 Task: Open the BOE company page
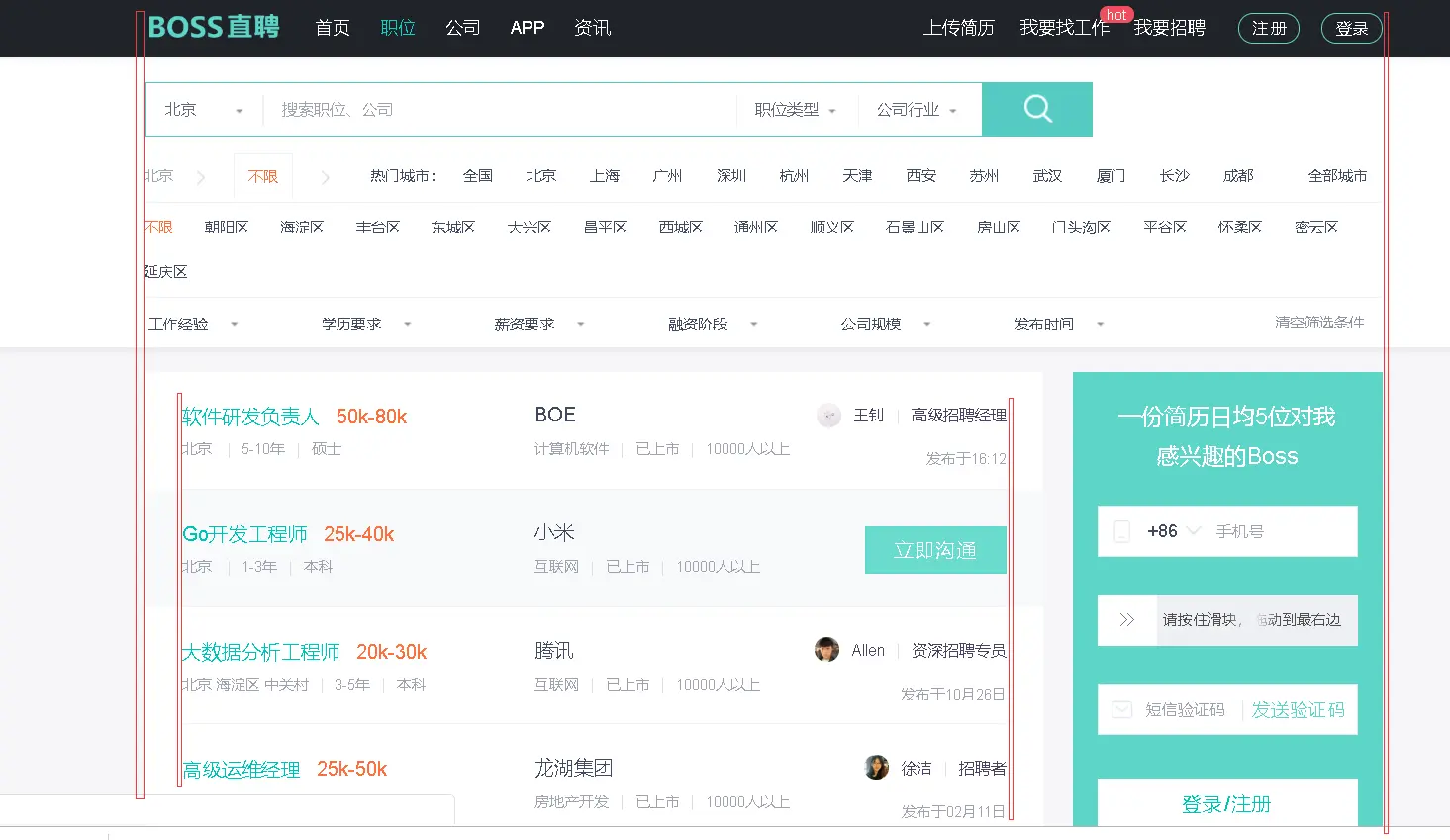pos(555,415)
